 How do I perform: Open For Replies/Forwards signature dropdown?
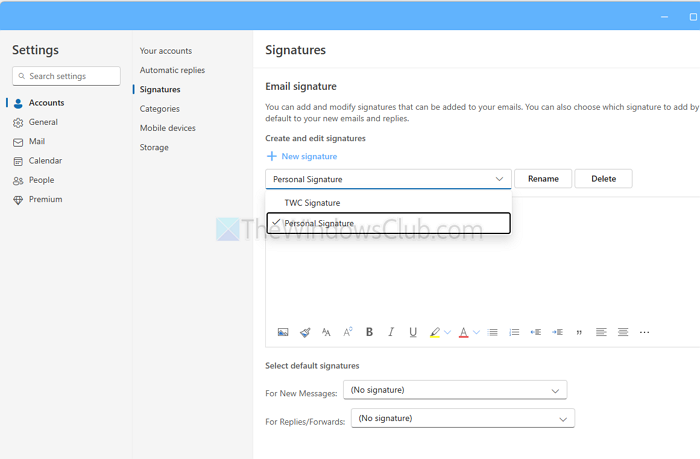coord(463,418)
